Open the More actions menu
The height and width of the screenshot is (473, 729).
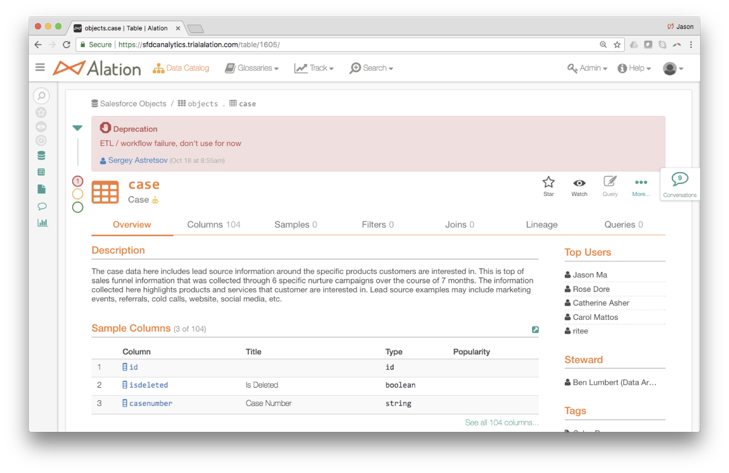coord(641,186)
